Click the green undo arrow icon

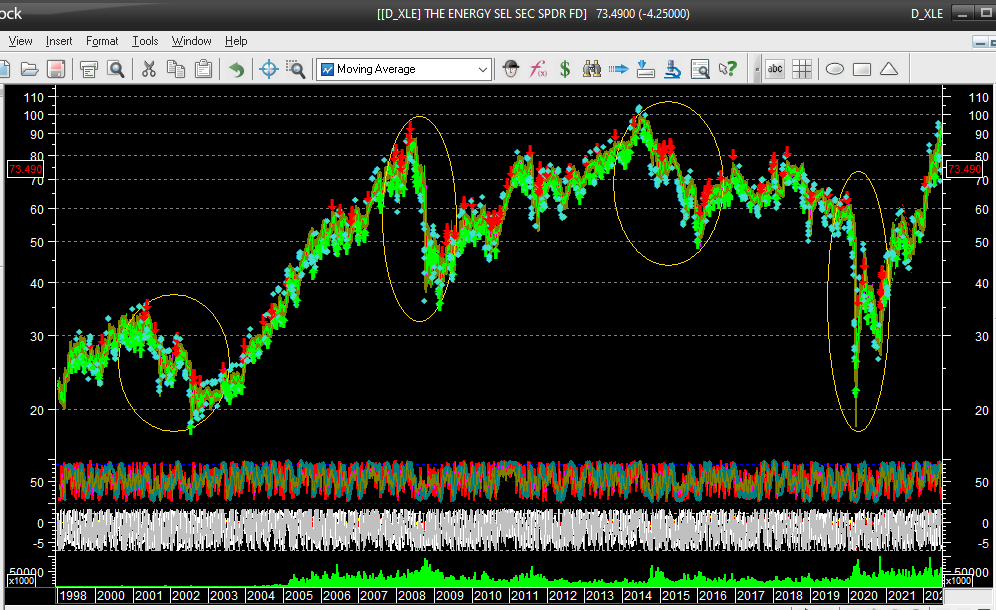236,69
